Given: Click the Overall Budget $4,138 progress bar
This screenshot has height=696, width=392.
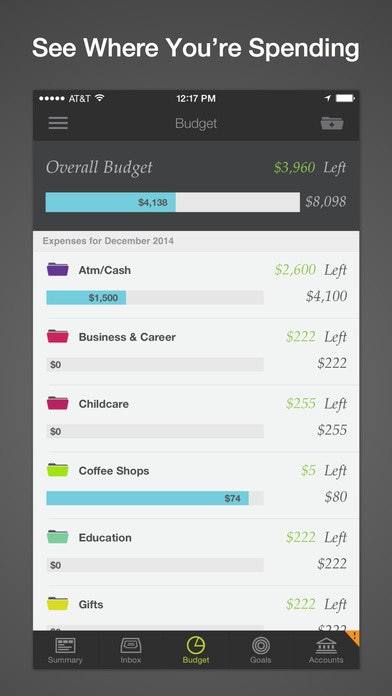Looking at the screenshot, I should (173, 202).
